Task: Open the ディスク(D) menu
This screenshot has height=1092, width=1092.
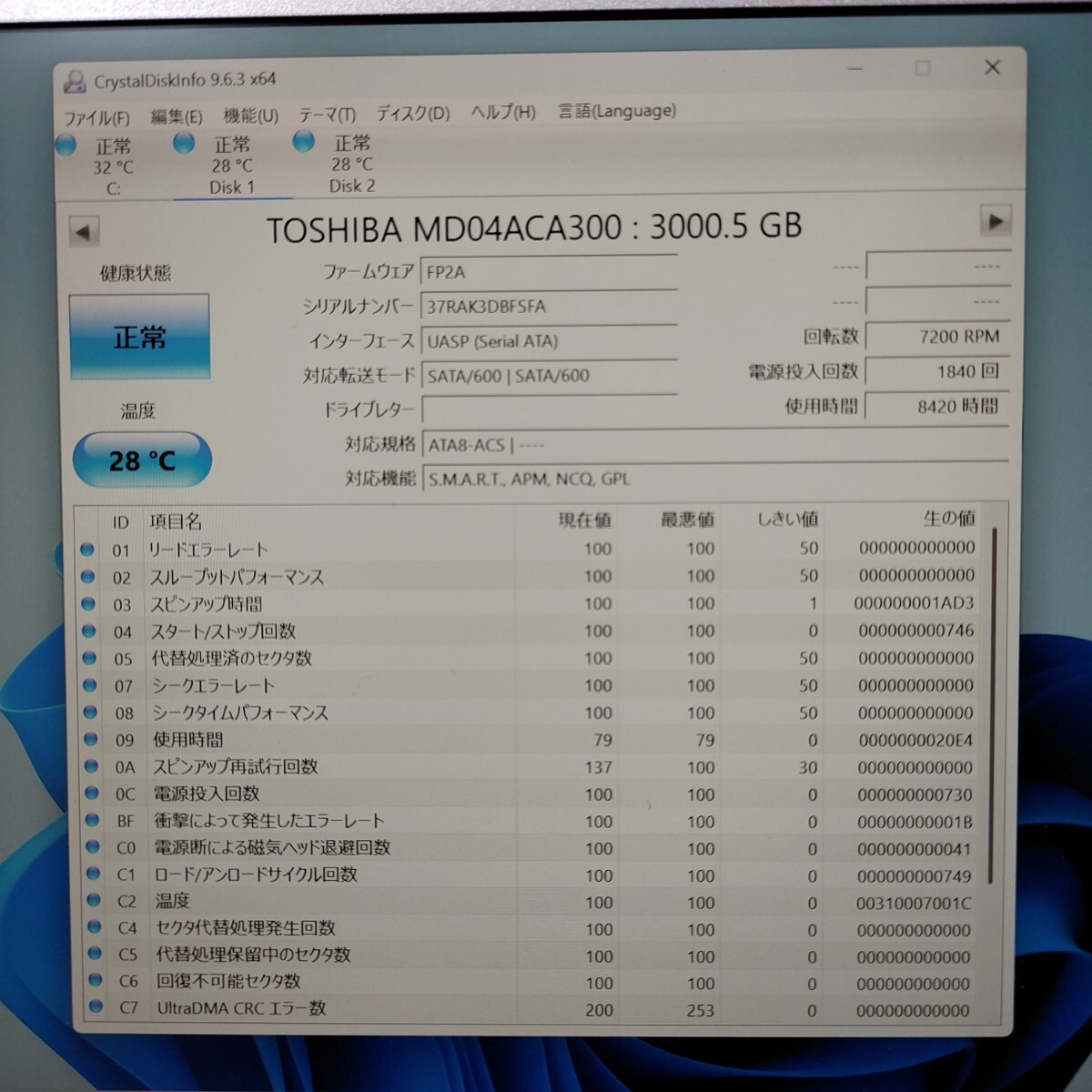Action: (x=413, y=114)
